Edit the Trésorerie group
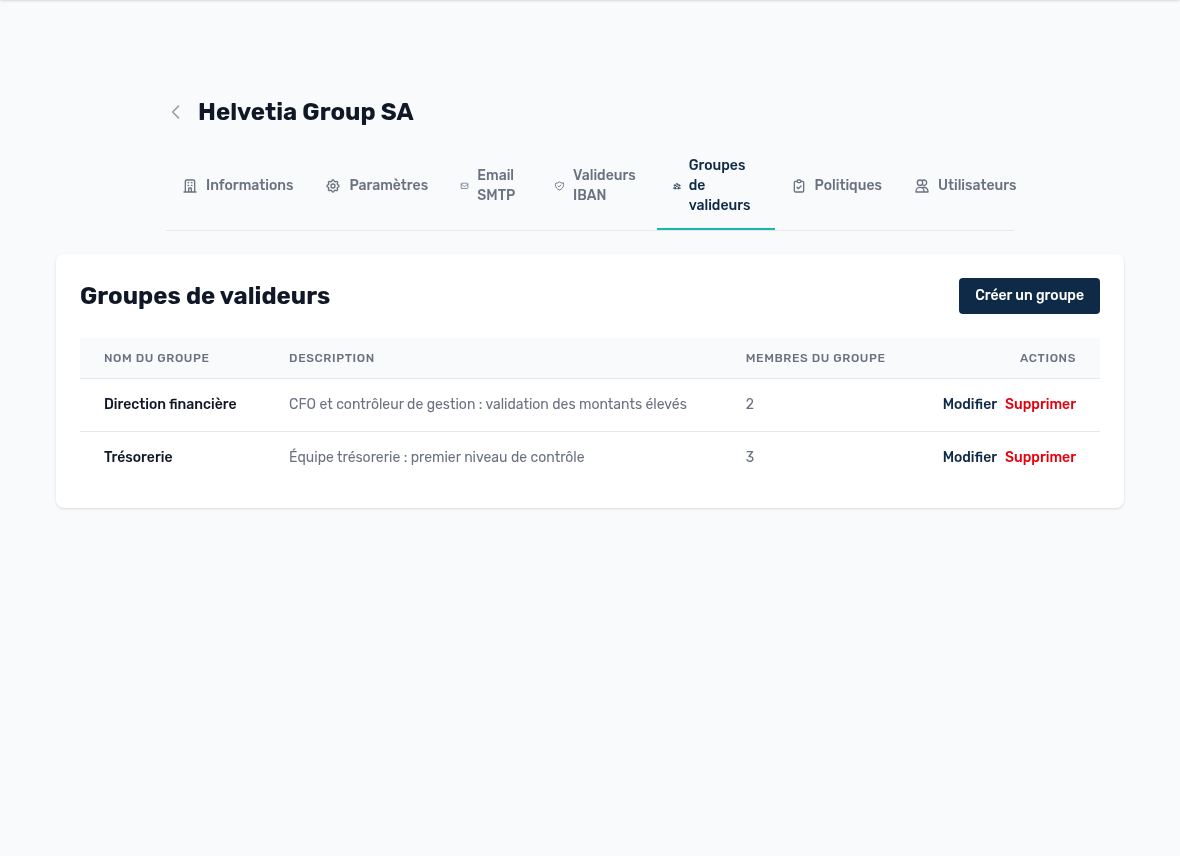Screen dimensions: 1180x856 969,457
